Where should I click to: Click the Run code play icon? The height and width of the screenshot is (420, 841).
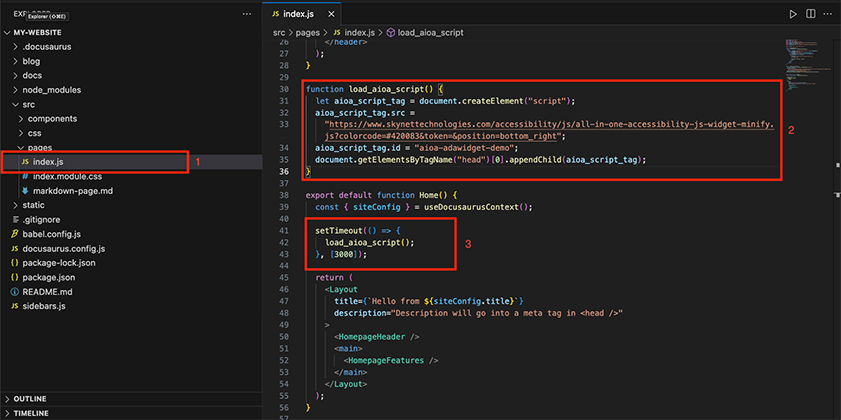click(x=793, y=14)
